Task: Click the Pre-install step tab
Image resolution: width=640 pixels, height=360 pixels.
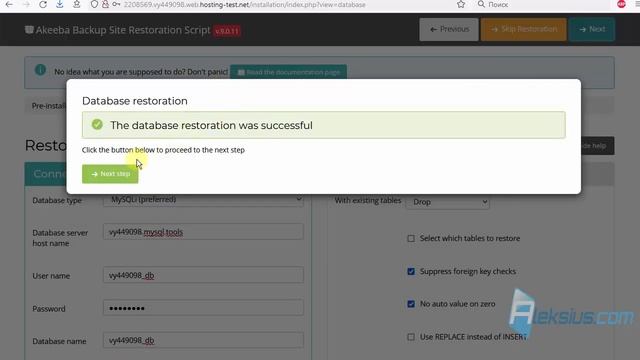Action: tap(49, 106)
